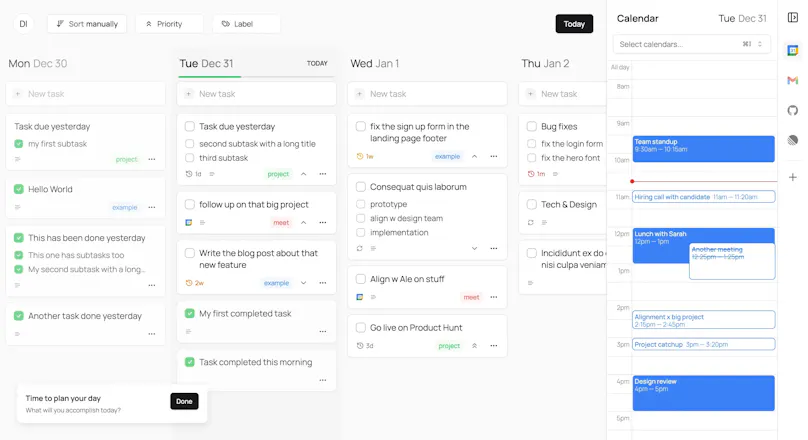The height and width of the screenshot is (440, 808).
Task: Check the Consequat quis laborum task
Action: tap(361, 187)
